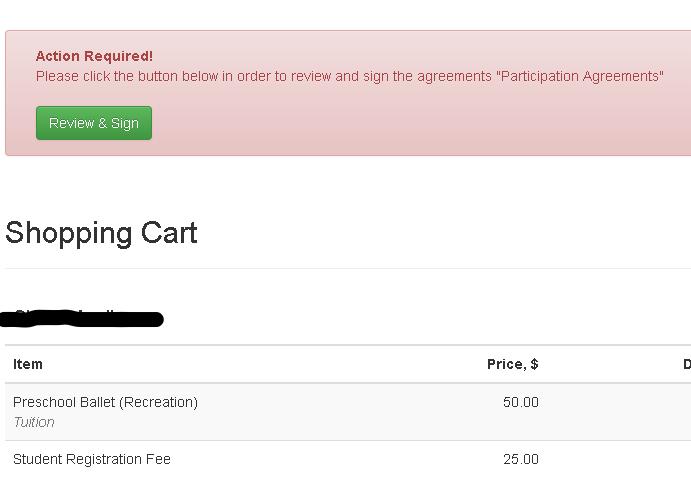Click the partially visible D column header

[686, 364]
